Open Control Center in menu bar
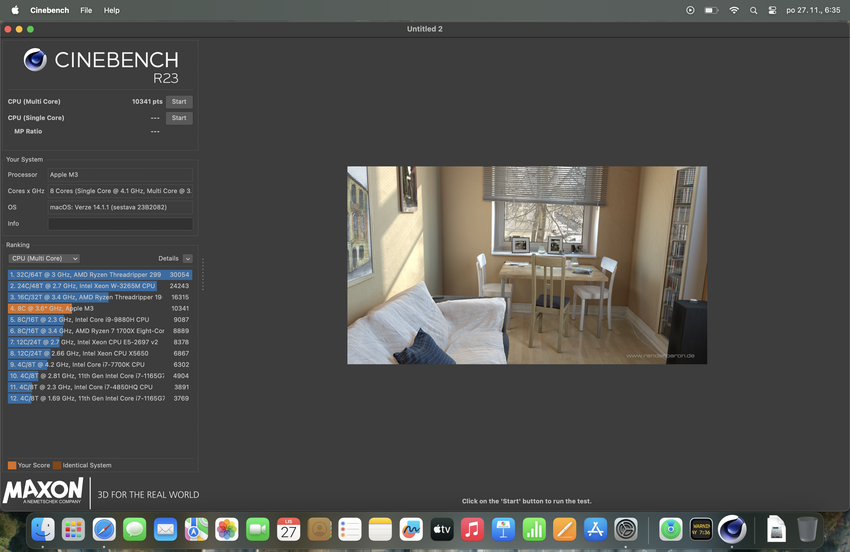The image size is (850, 552). point(772,10)
